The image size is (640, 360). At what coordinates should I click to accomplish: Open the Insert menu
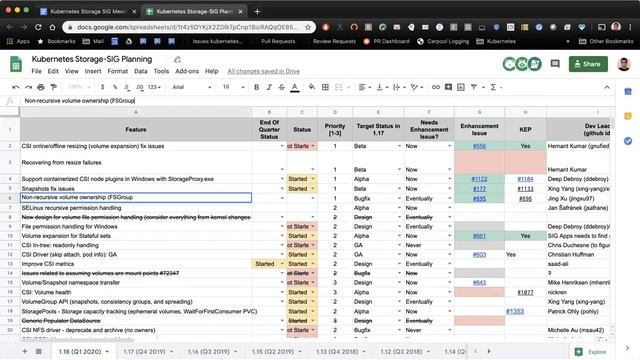coord(93,71)
